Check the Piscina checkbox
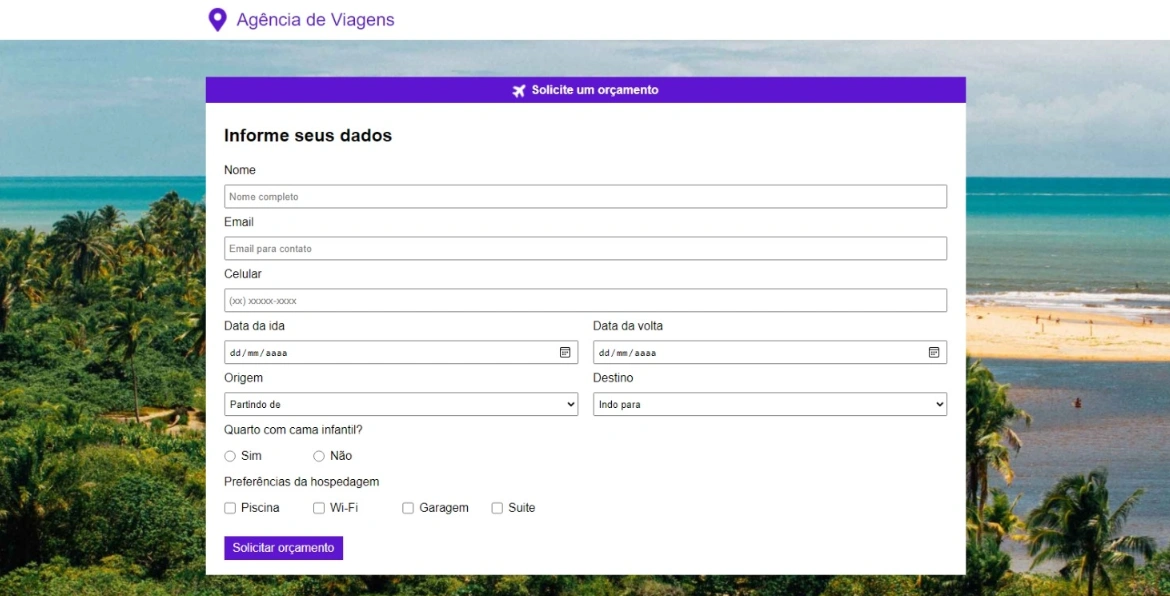 (x=230, y=508)
